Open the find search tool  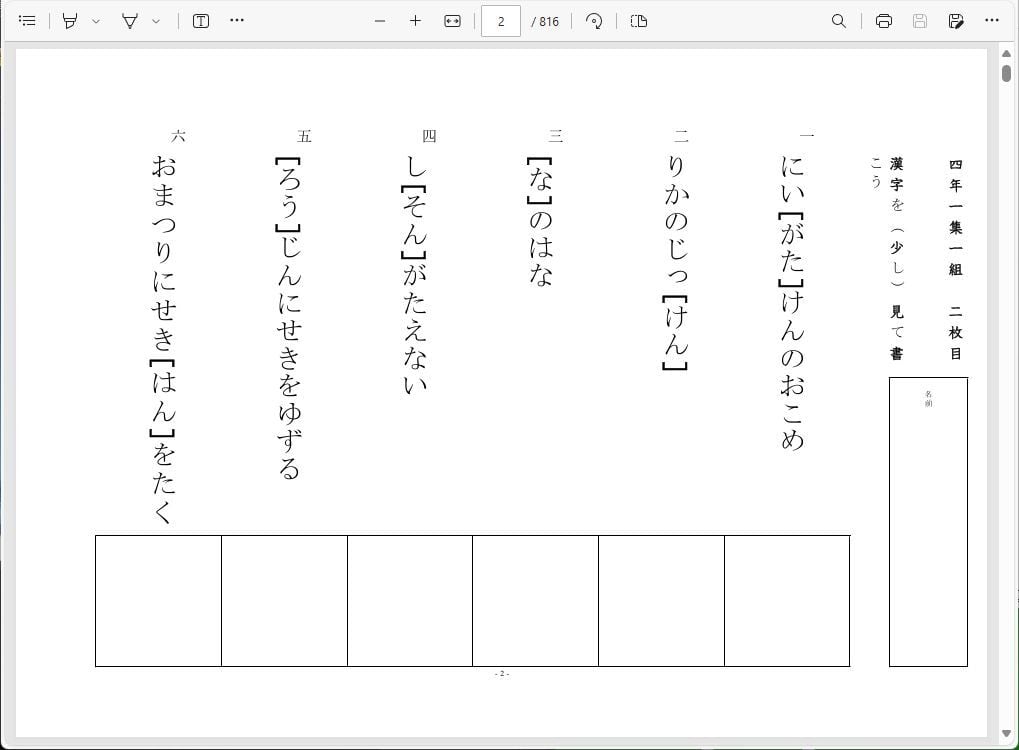click(x=839, y=21)
